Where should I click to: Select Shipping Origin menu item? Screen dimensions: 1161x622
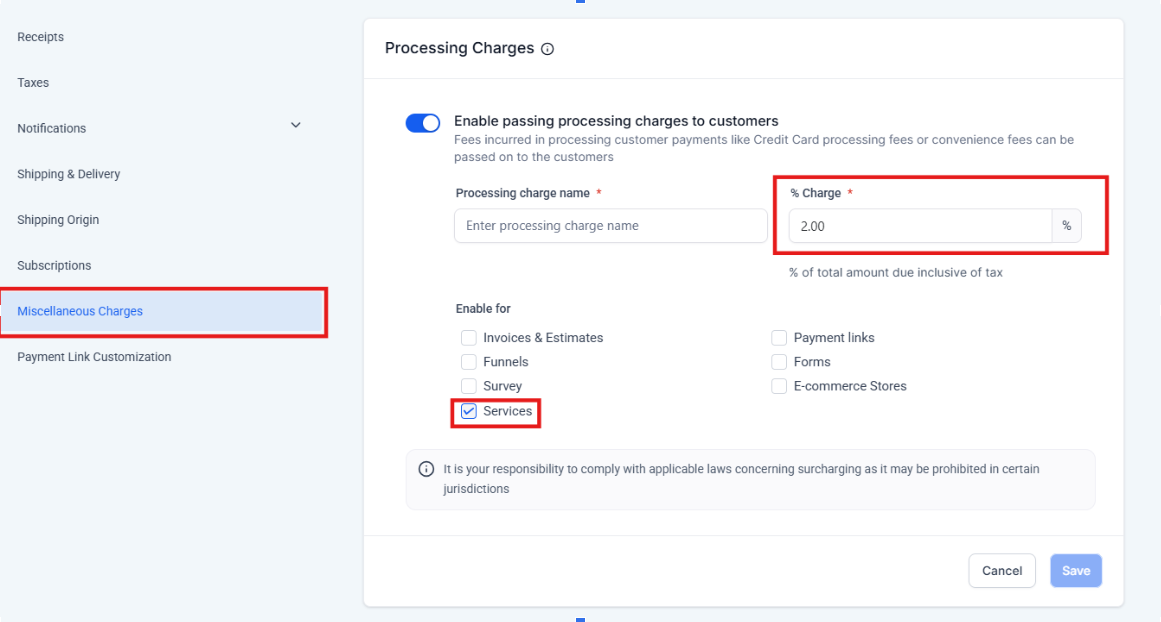[x=58, y=220]
